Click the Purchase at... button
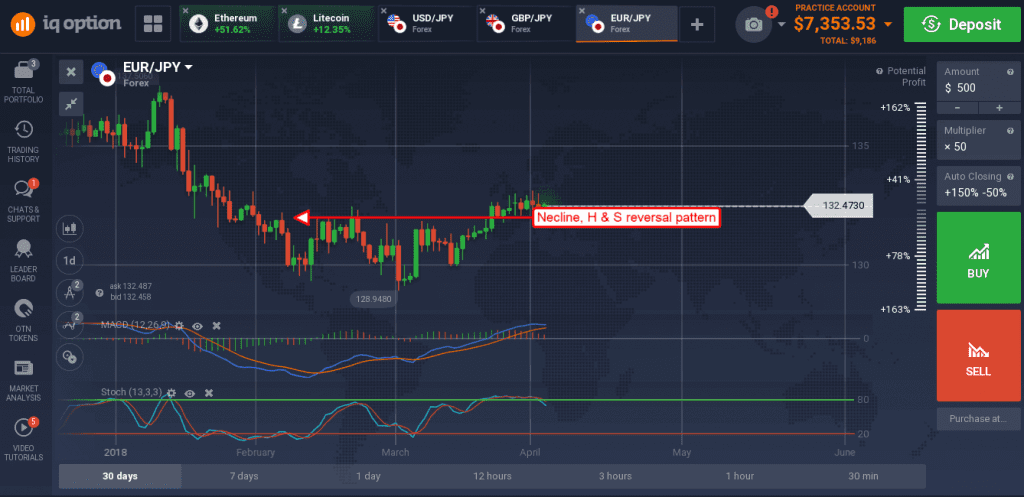This screenshot has width=1024, height=497. pyautogui.click(x=978, y=419)
